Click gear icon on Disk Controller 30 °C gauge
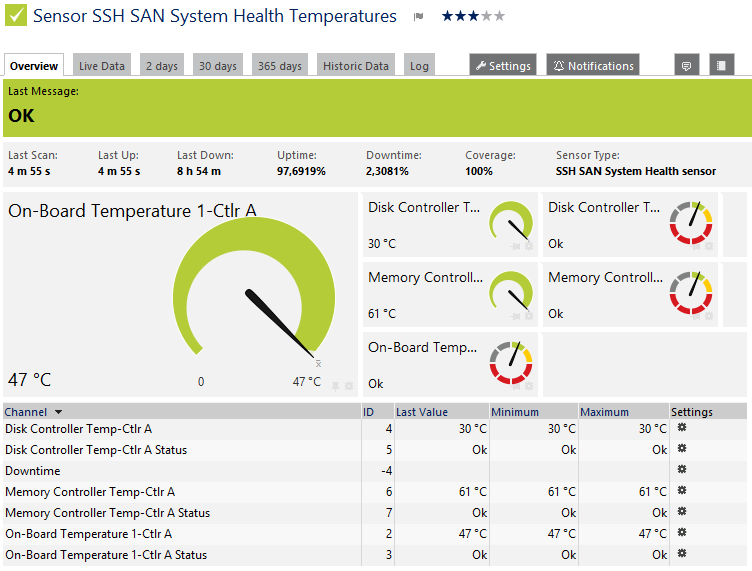 529,246
